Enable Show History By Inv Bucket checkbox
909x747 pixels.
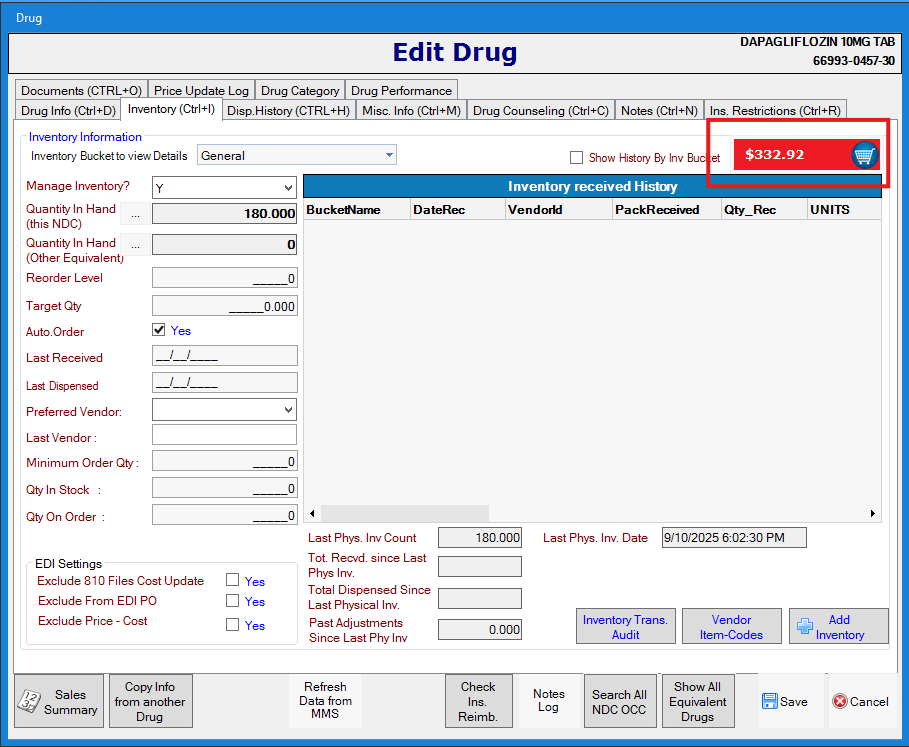(x=576, y=158)
